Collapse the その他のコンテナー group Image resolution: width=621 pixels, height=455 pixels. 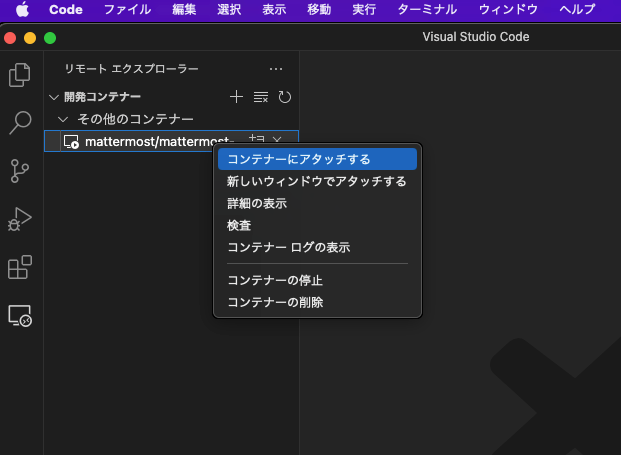pyautogui.click(x=63, y=119)
